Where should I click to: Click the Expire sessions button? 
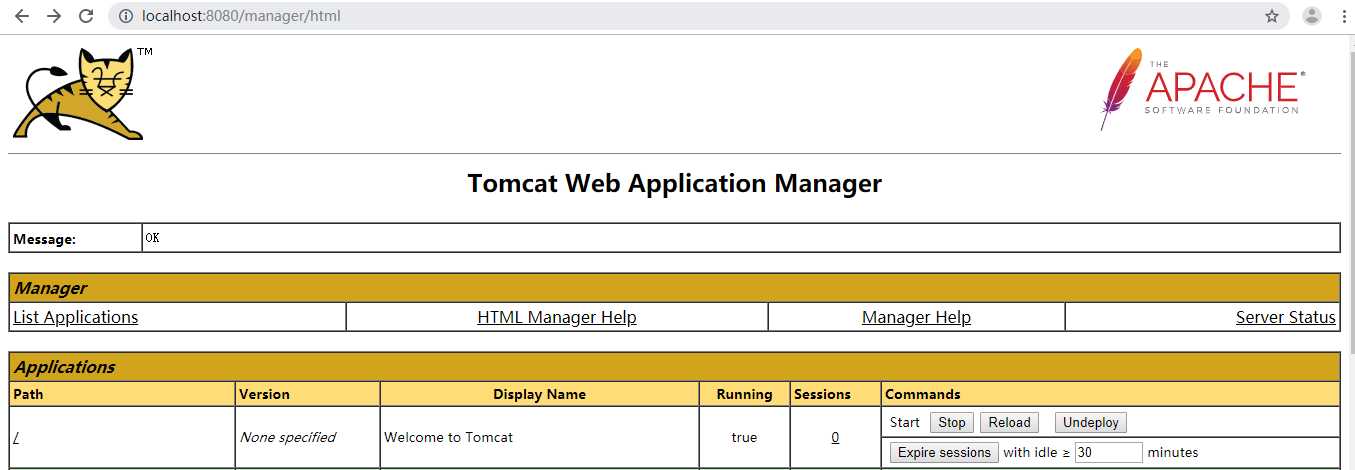(944, 453)
